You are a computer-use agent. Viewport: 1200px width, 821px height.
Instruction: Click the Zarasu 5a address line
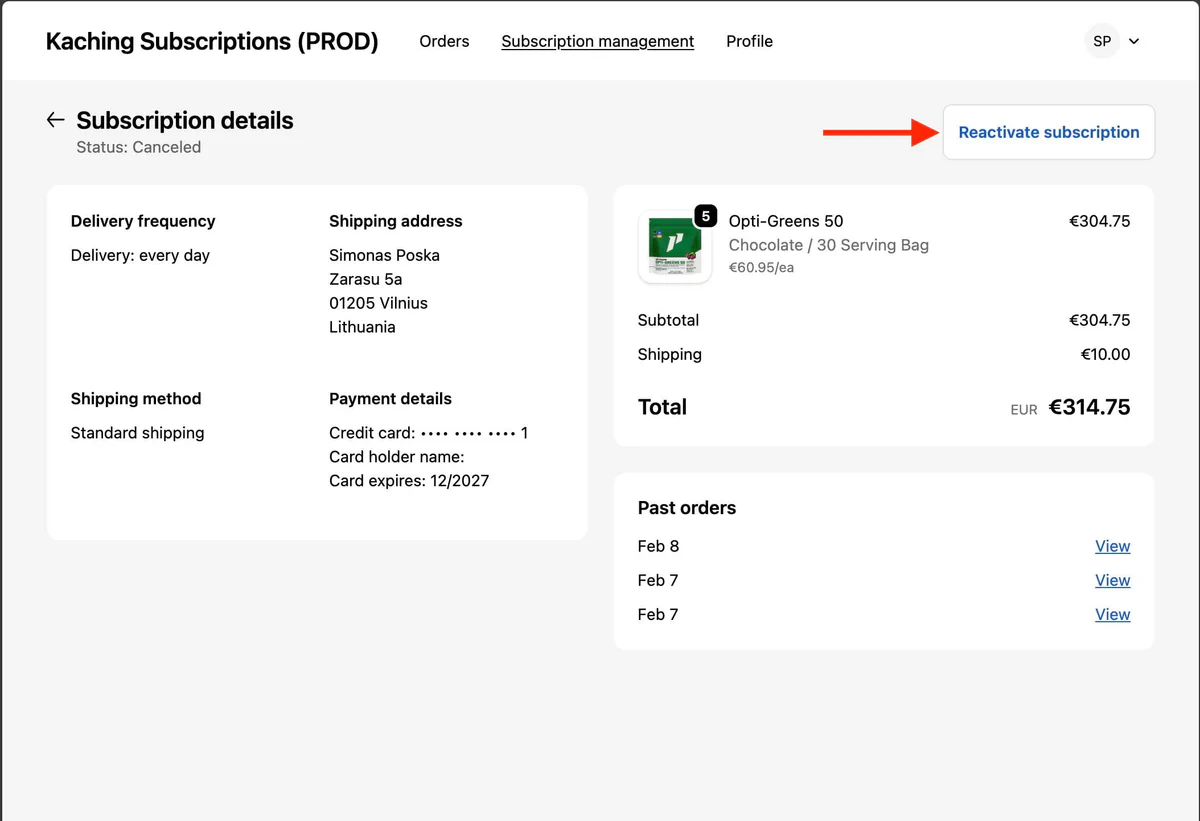366,279
